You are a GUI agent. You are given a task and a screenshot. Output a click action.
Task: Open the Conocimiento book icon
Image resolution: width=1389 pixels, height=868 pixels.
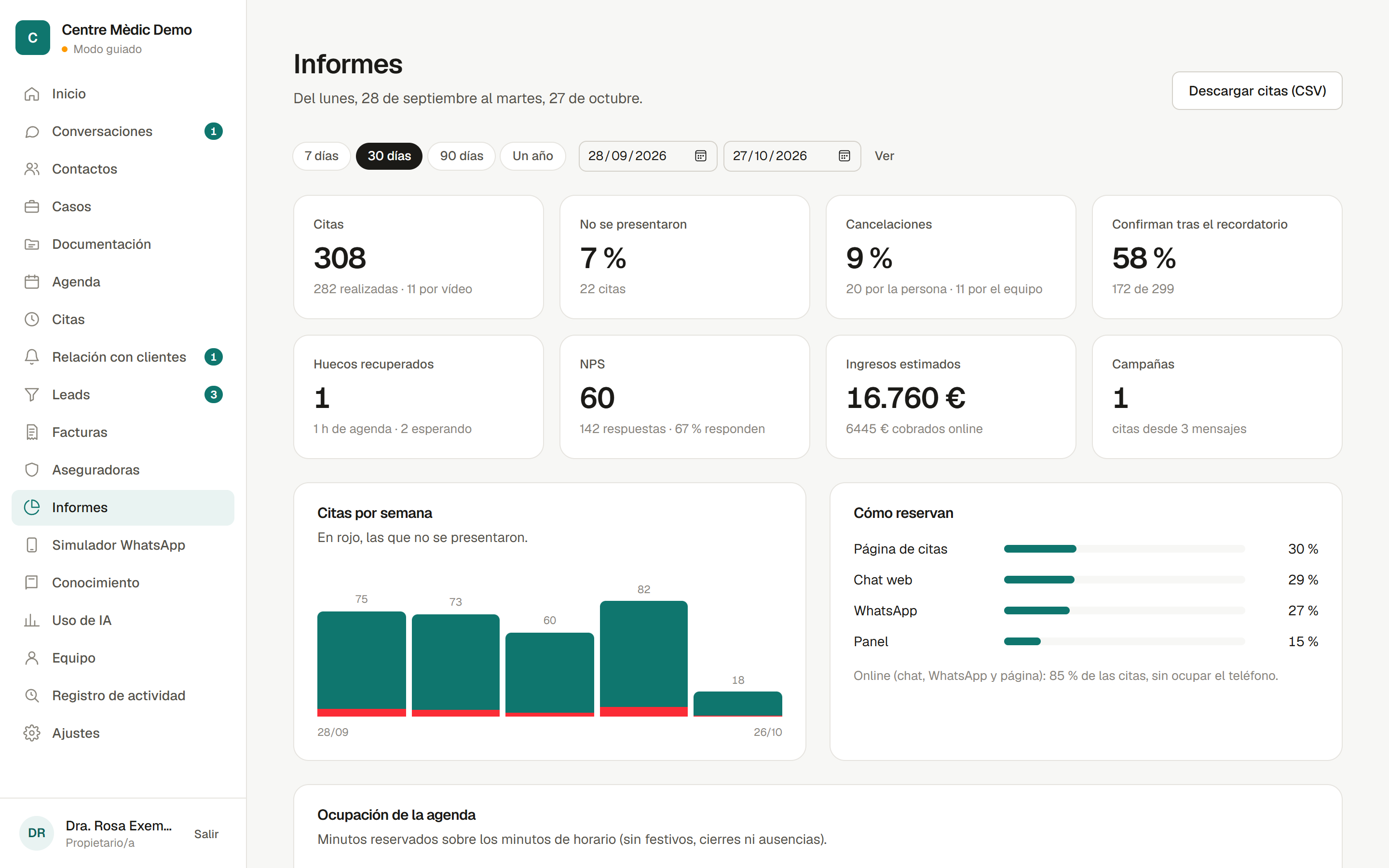[32, 583]
